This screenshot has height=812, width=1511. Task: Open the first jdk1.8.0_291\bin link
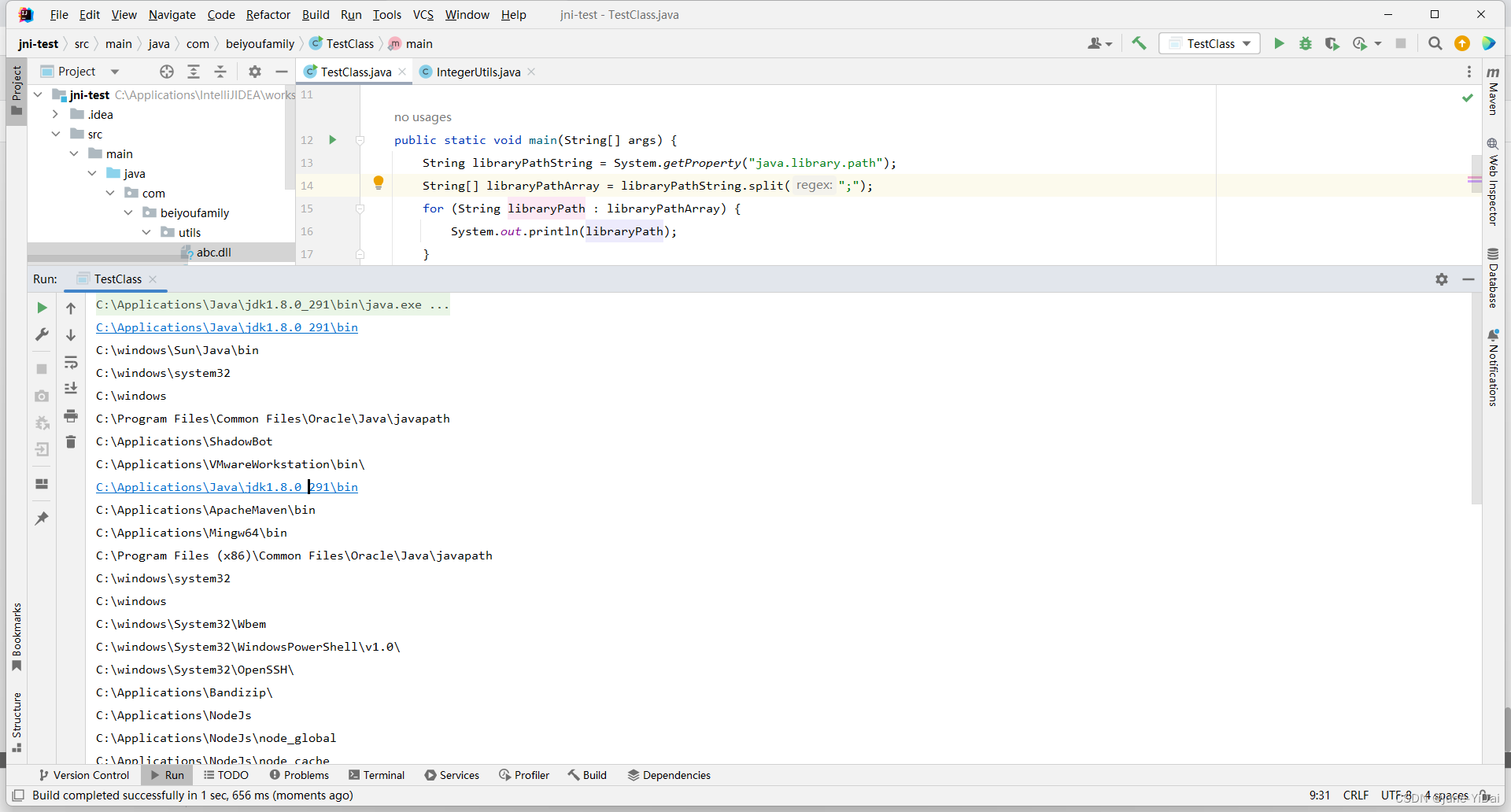[227, 327]
